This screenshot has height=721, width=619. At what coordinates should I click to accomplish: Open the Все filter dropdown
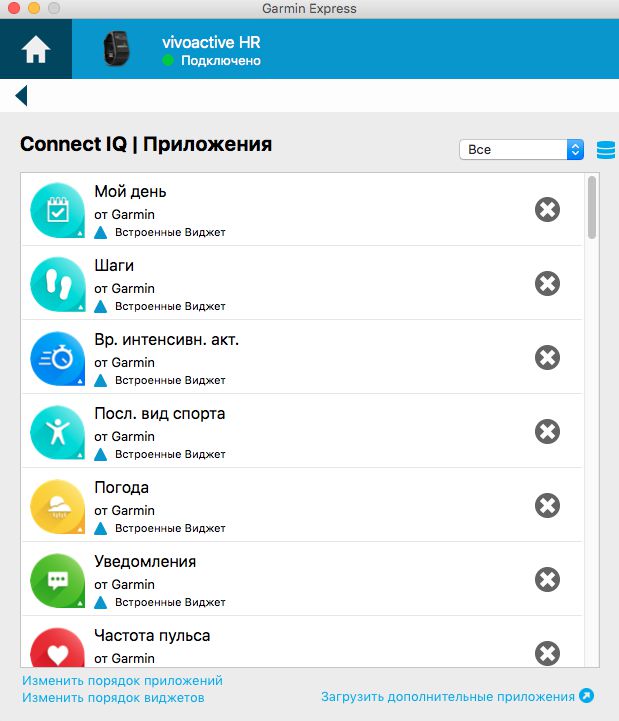[522, 149]
